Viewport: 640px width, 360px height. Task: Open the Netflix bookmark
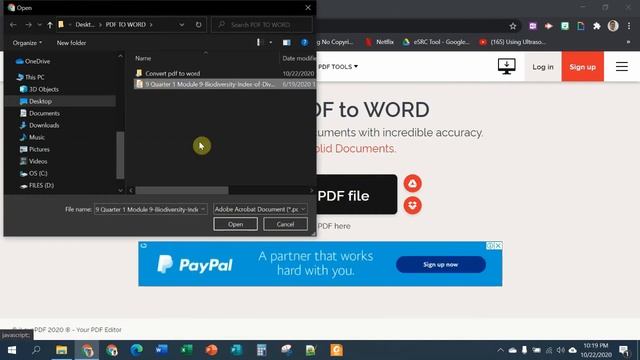[x=380, y=42]
